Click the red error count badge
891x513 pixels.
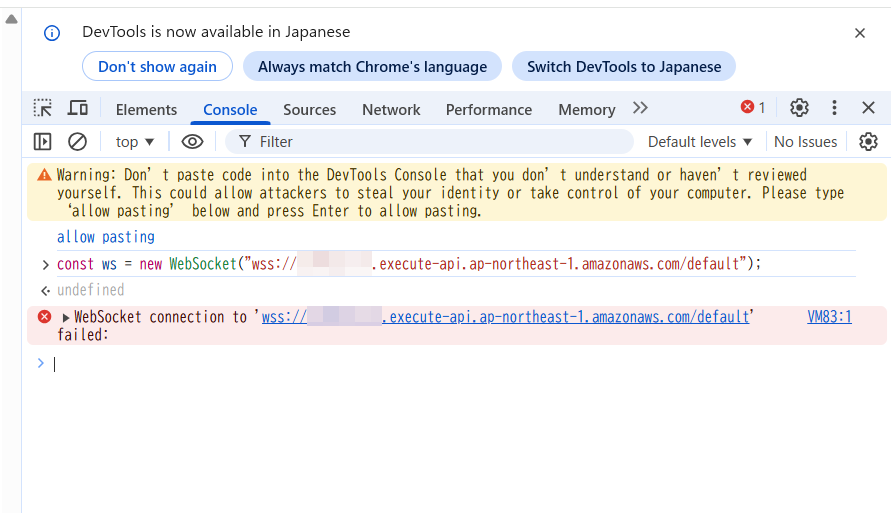coord(753,108)
